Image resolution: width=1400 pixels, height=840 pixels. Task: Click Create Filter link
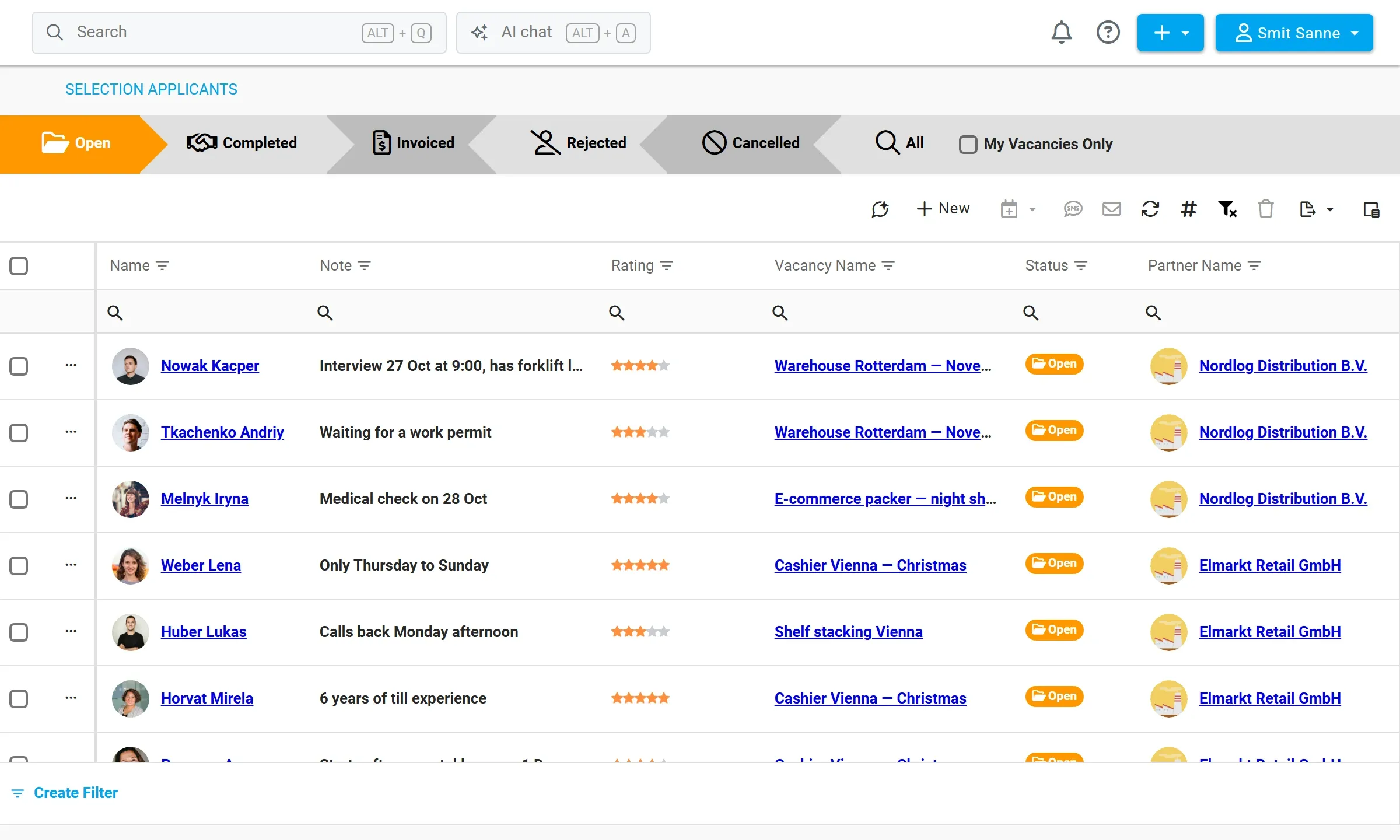(65, 793)
